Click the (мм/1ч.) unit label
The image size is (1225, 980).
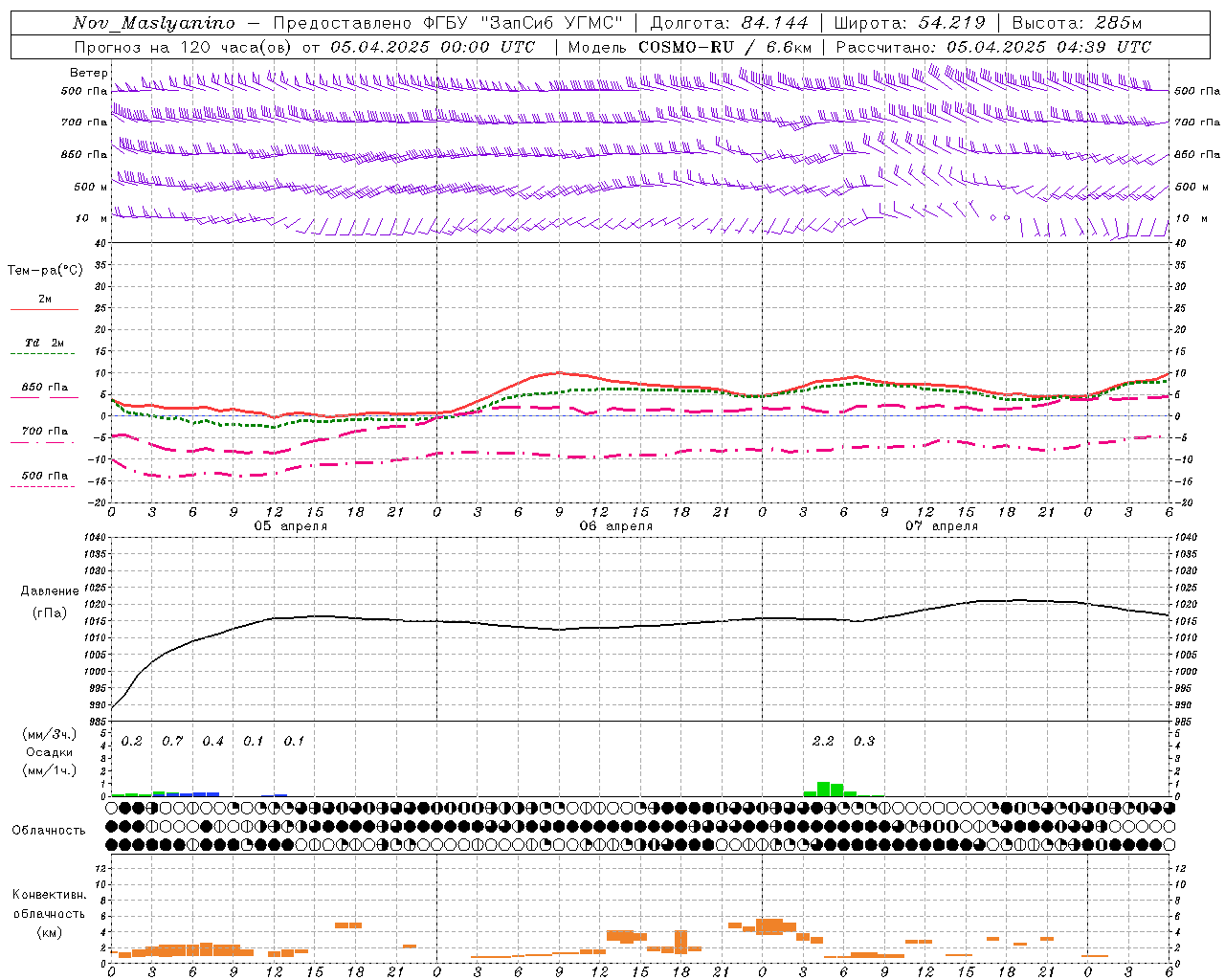click(x=49, y=769)
